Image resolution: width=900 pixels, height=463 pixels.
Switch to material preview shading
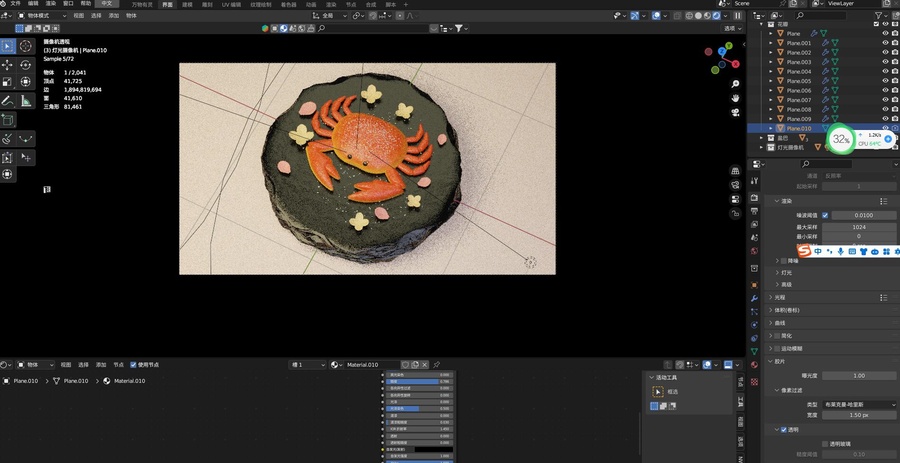click(x=708, y=16)
